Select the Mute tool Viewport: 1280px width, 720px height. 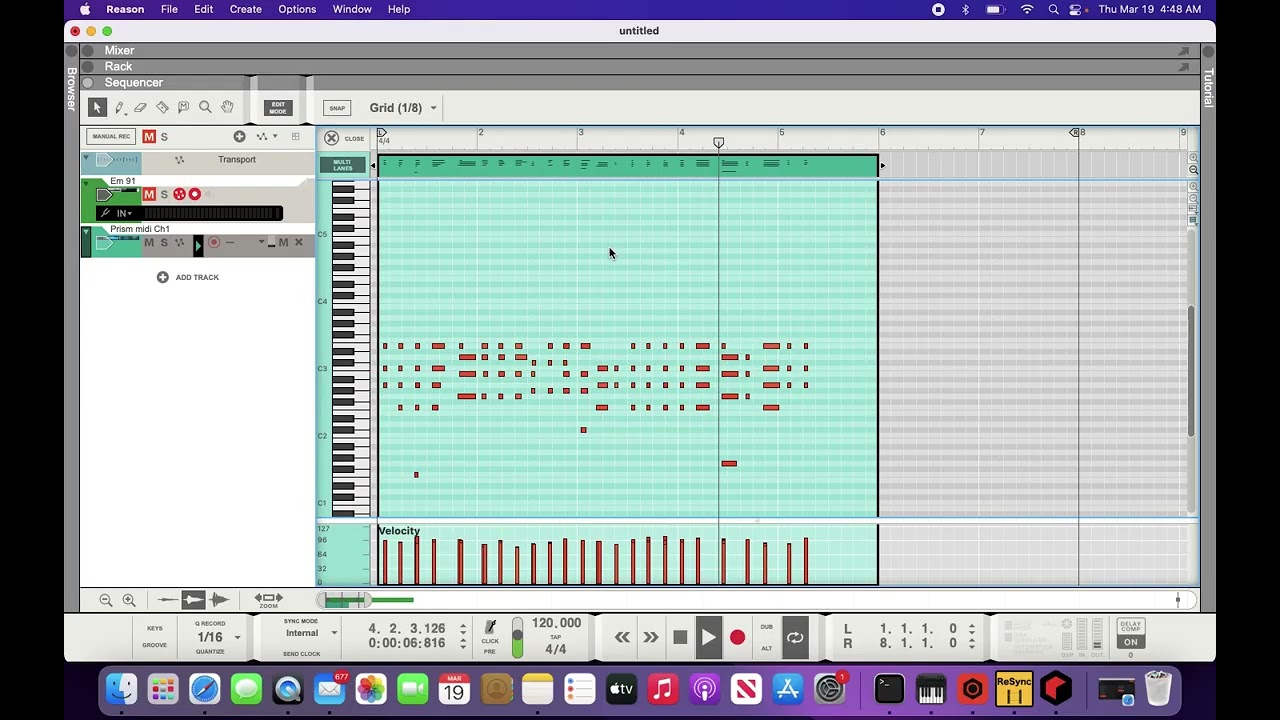(183, 107)
